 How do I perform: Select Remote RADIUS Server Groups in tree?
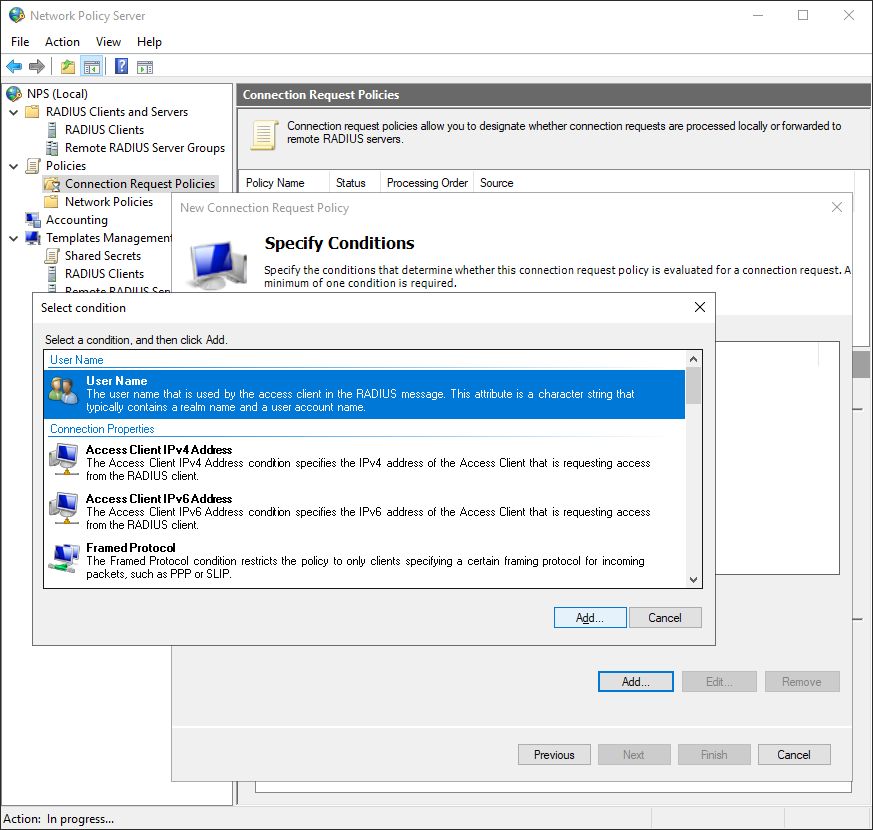point(145,148)
